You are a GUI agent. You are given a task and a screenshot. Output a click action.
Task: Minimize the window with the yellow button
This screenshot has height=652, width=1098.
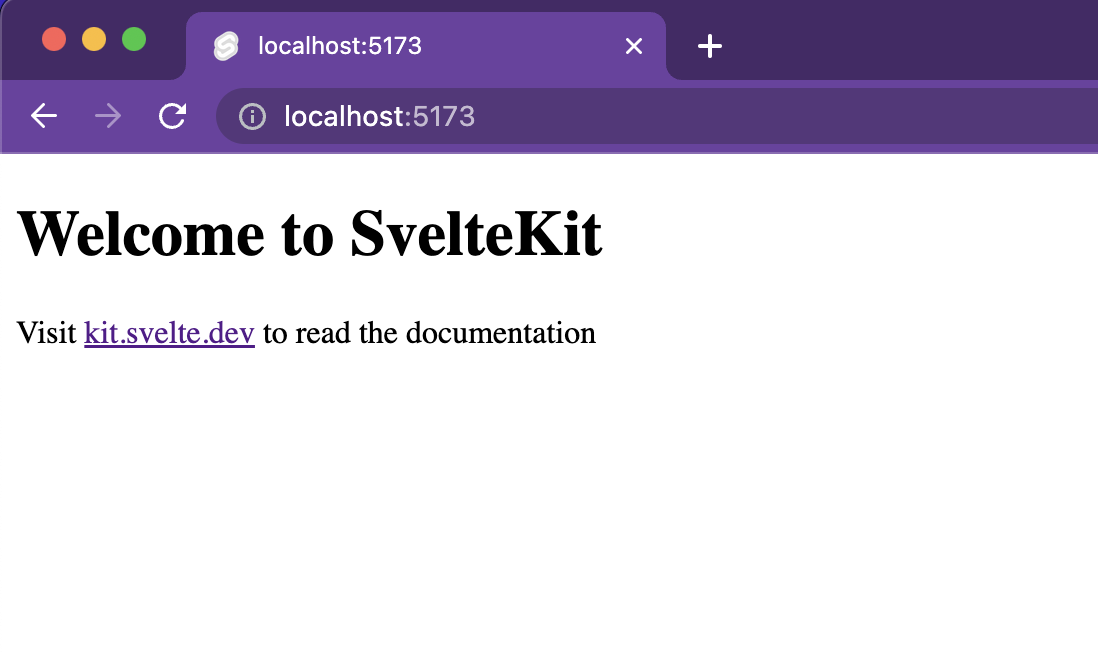pos(94,39)
